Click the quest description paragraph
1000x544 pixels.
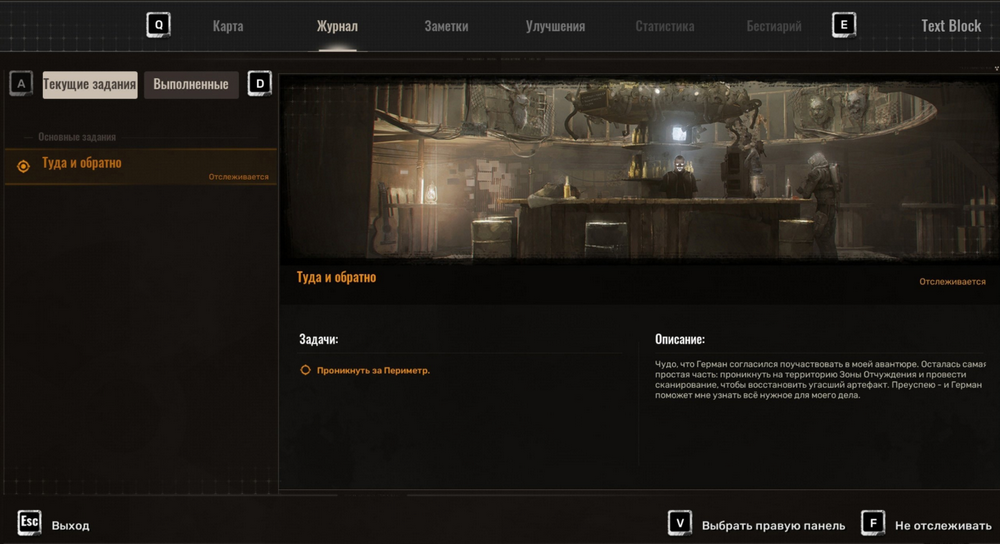pyautogui.click(x=820, y=379)
